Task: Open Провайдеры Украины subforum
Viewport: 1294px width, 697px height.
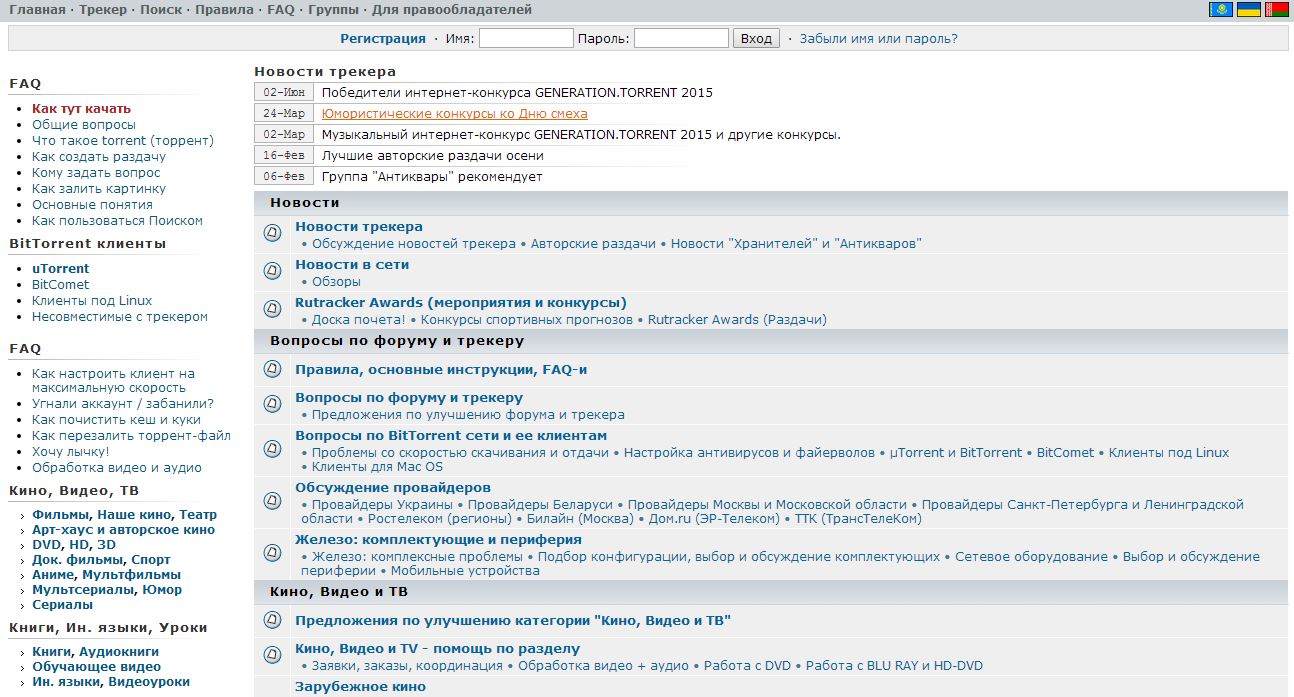Action: (383, 504)
